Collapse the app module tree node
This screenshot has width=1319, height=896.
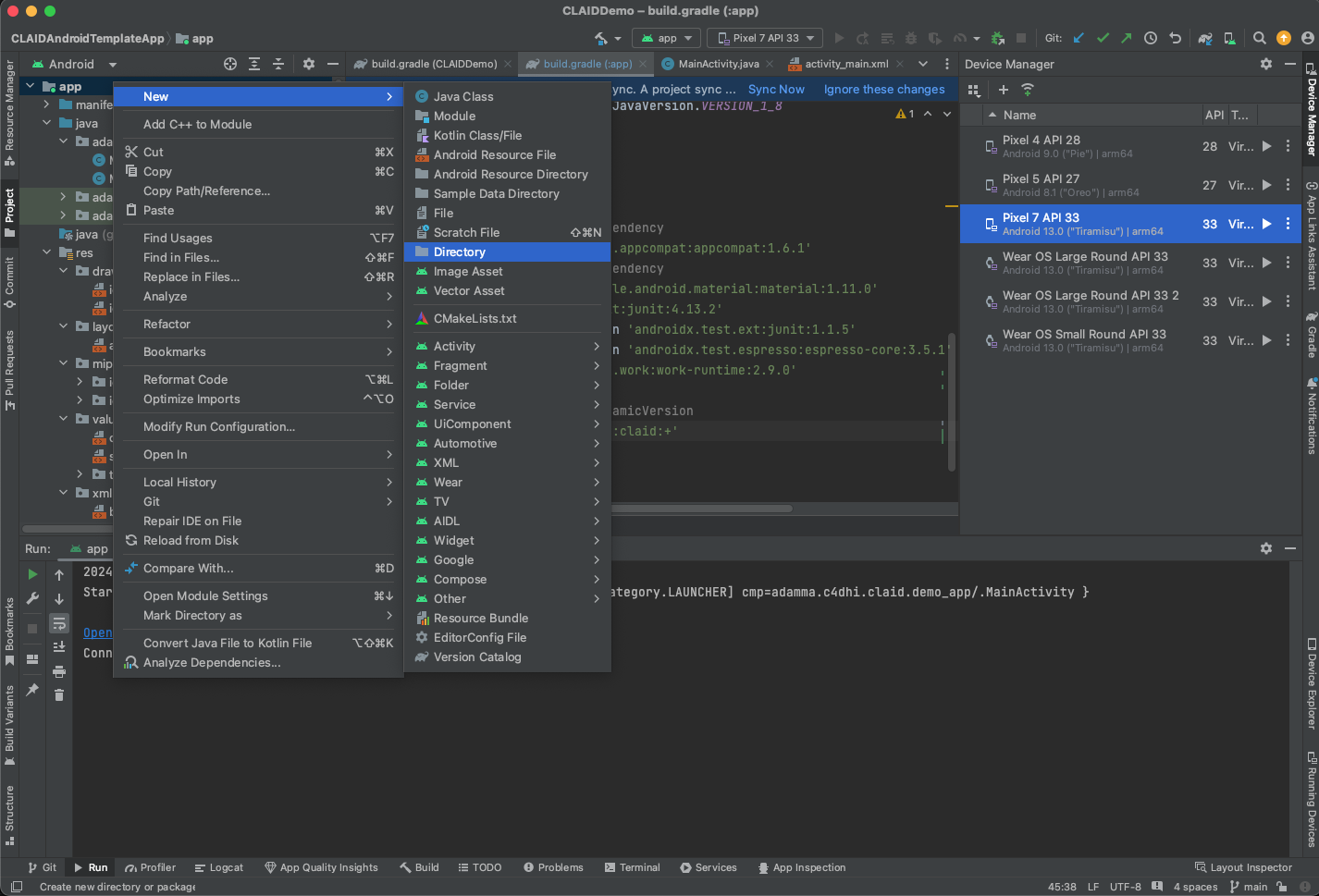pos(31,86)
